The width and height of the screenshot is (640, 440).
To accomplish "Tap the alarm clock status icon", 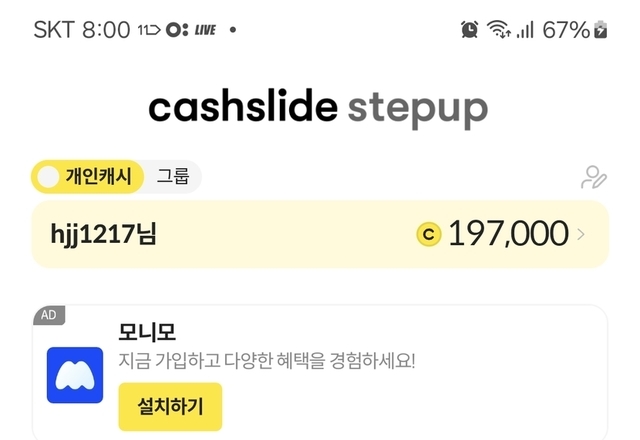I will (x=469, y=30).
